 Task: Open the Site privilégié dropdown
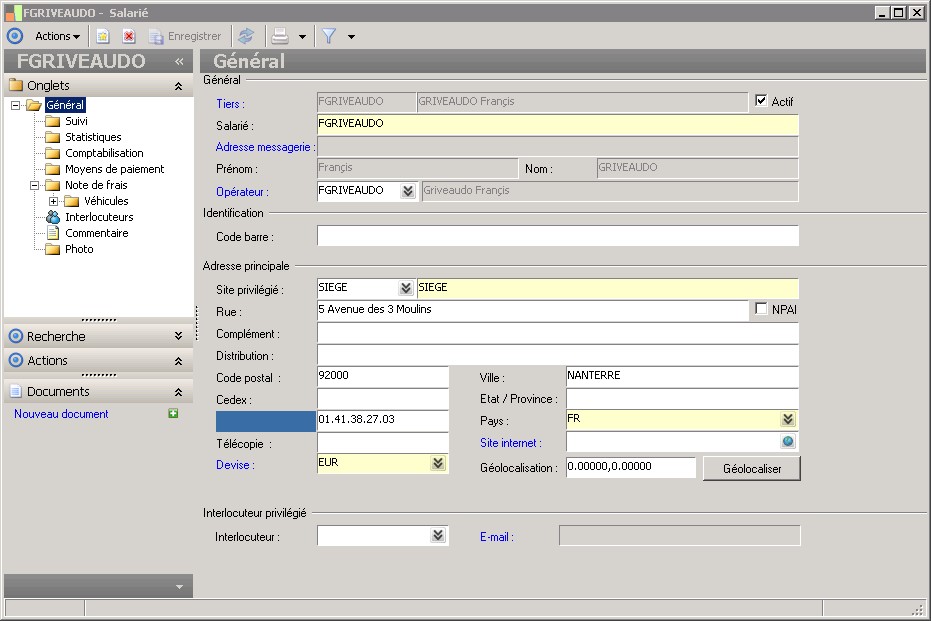(405, 288)
